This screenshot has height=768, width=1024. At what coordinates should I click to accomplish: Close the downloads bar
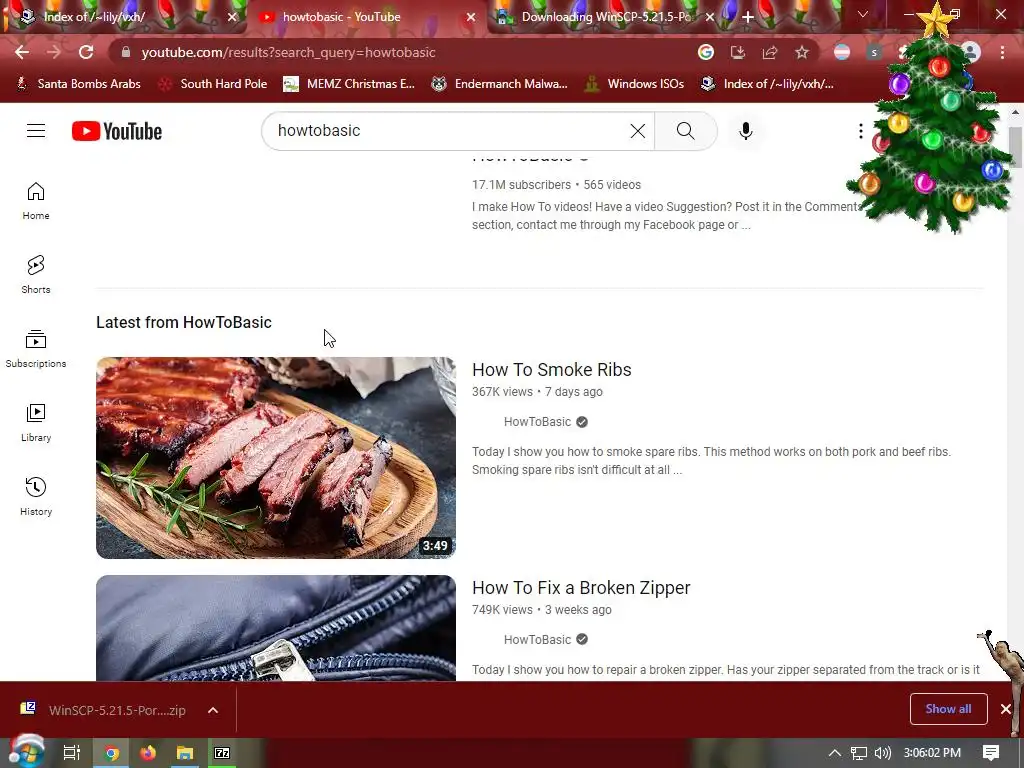(1006, 709)
